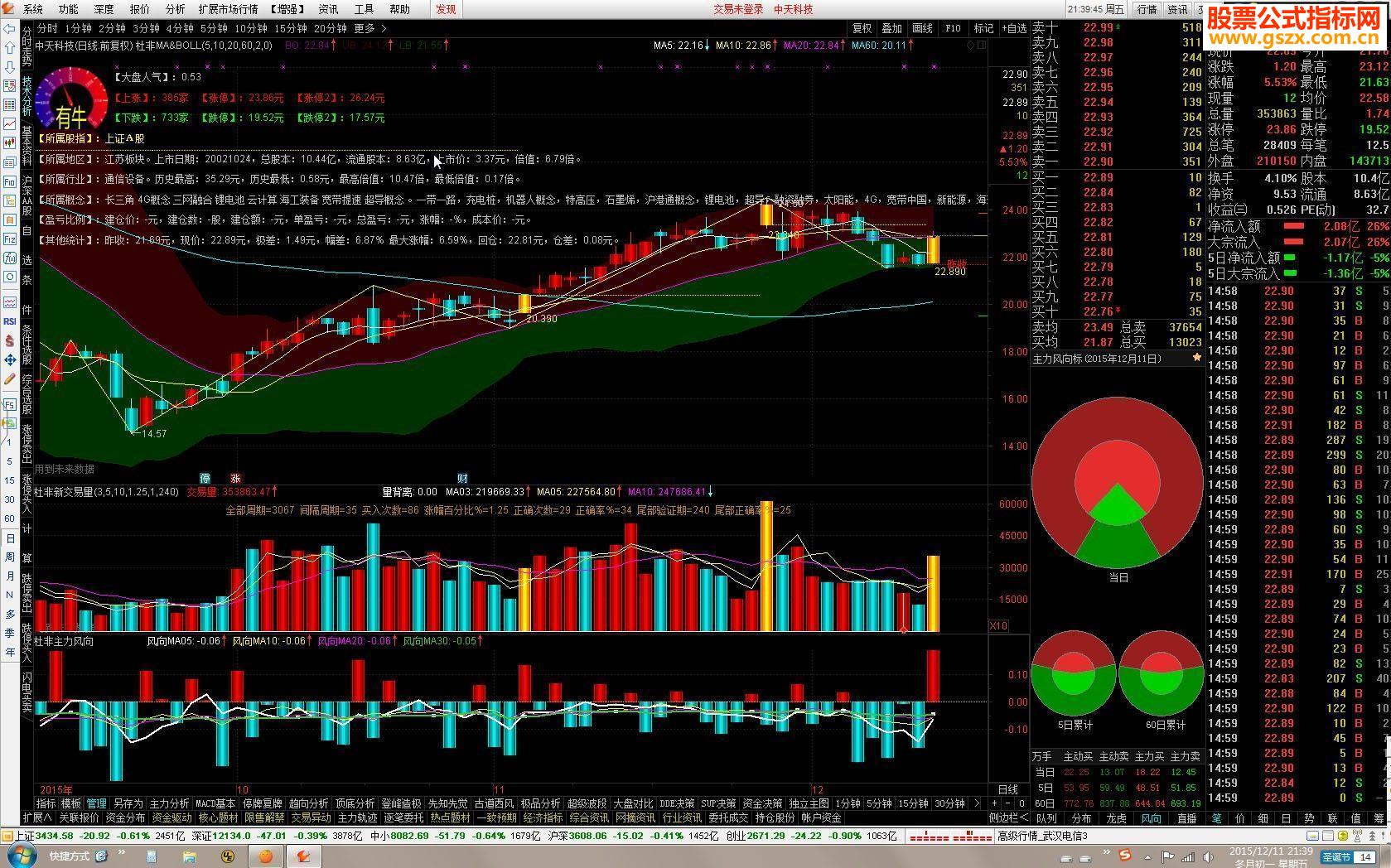Open the 帮助 menu

click(399, 9)
